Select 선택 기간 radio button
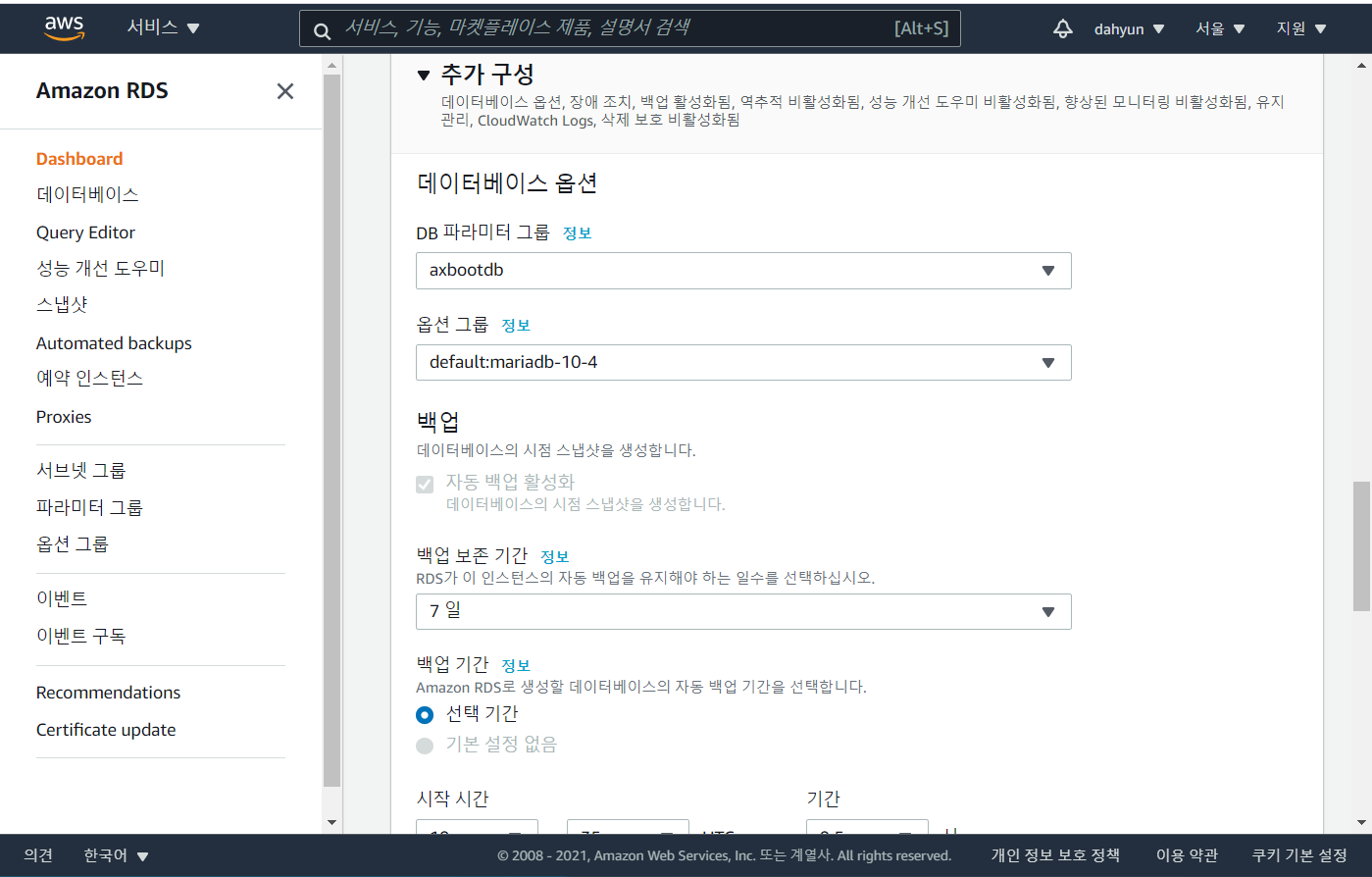Image resolution: width=1372 pixels, height=877 pixels. (x=425, y=715)
